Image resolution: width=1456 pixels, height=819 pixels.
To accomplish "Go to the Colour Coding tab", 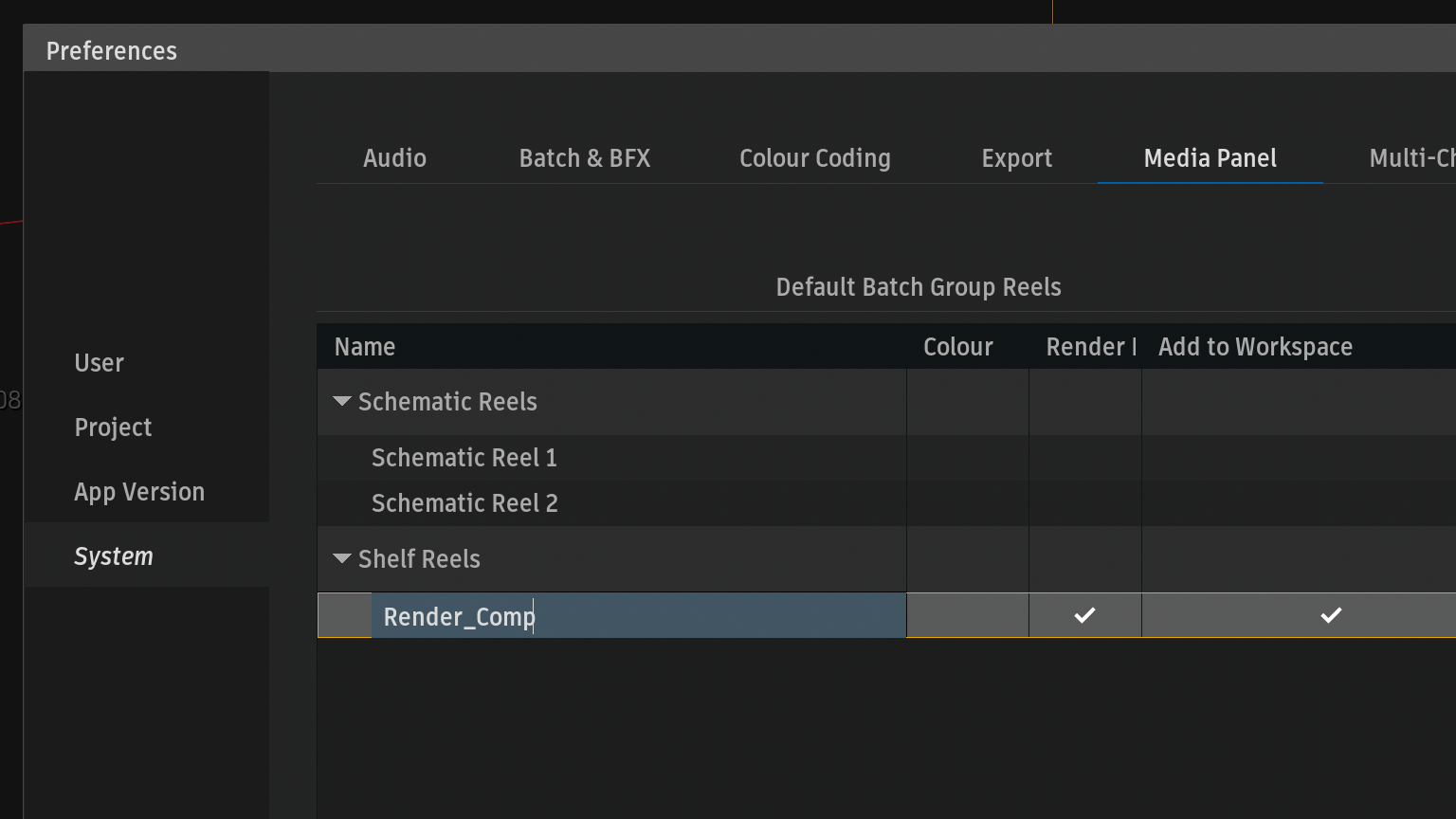I will pos(814,158).
